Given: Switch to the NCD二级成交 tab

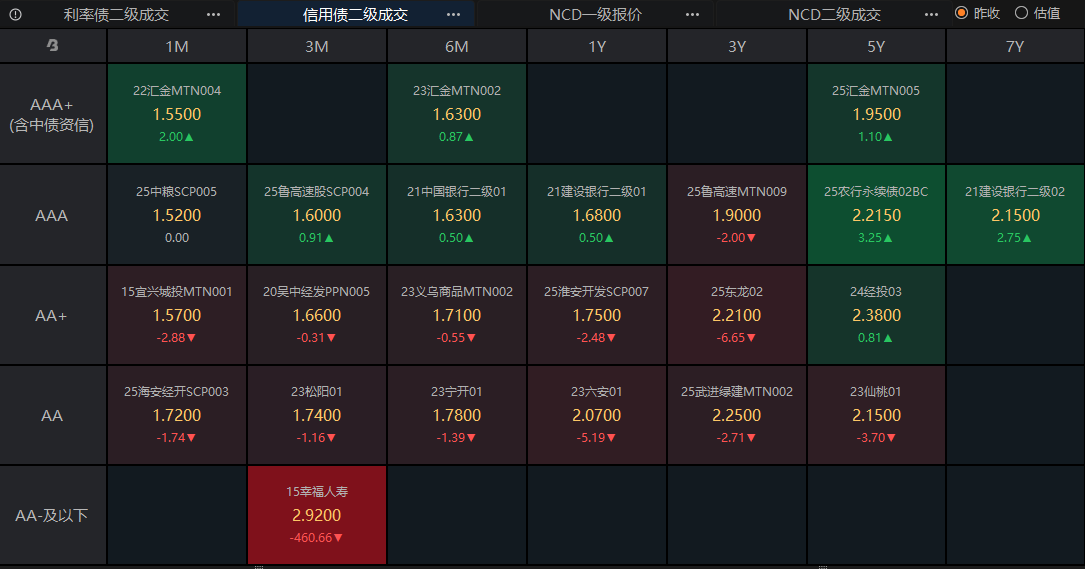Looking at the screenshot, I should coord(834,15).
